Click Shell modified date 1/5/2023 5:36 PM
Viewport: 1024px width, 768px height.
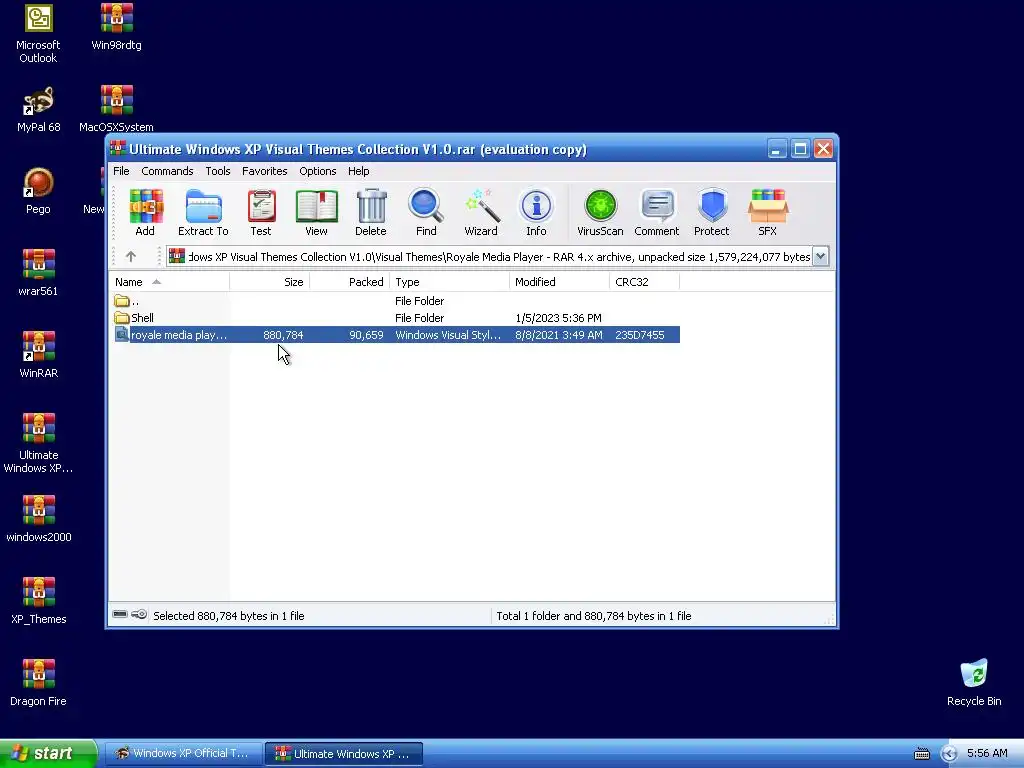[x=558, y=318]
